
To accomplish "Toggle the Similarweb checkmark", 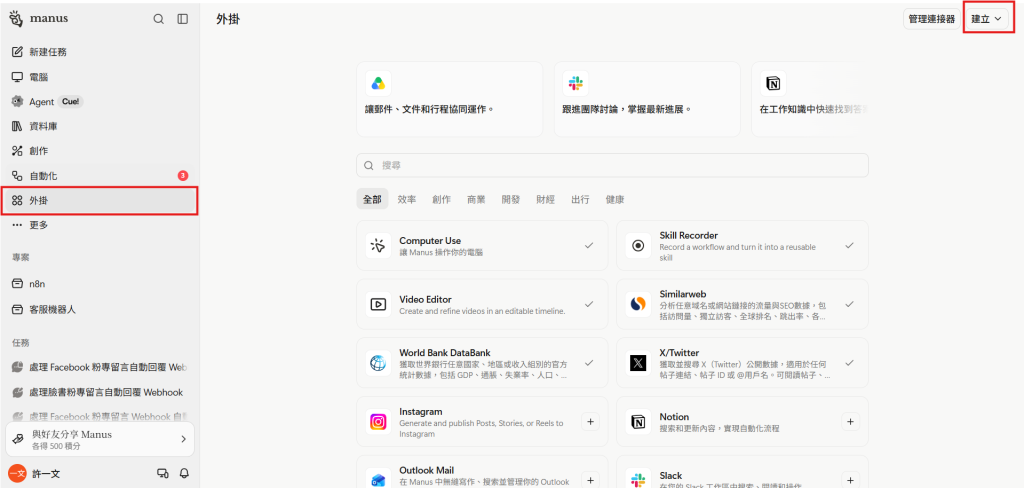I will (x=849, y=304).
